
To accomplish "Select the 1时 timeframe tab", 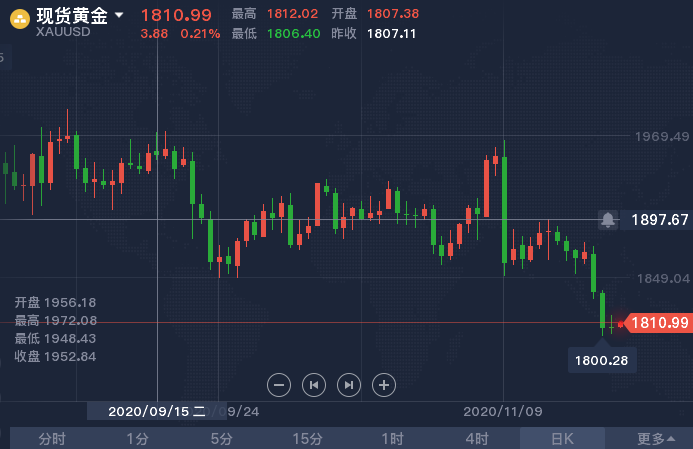I will 392,438.
